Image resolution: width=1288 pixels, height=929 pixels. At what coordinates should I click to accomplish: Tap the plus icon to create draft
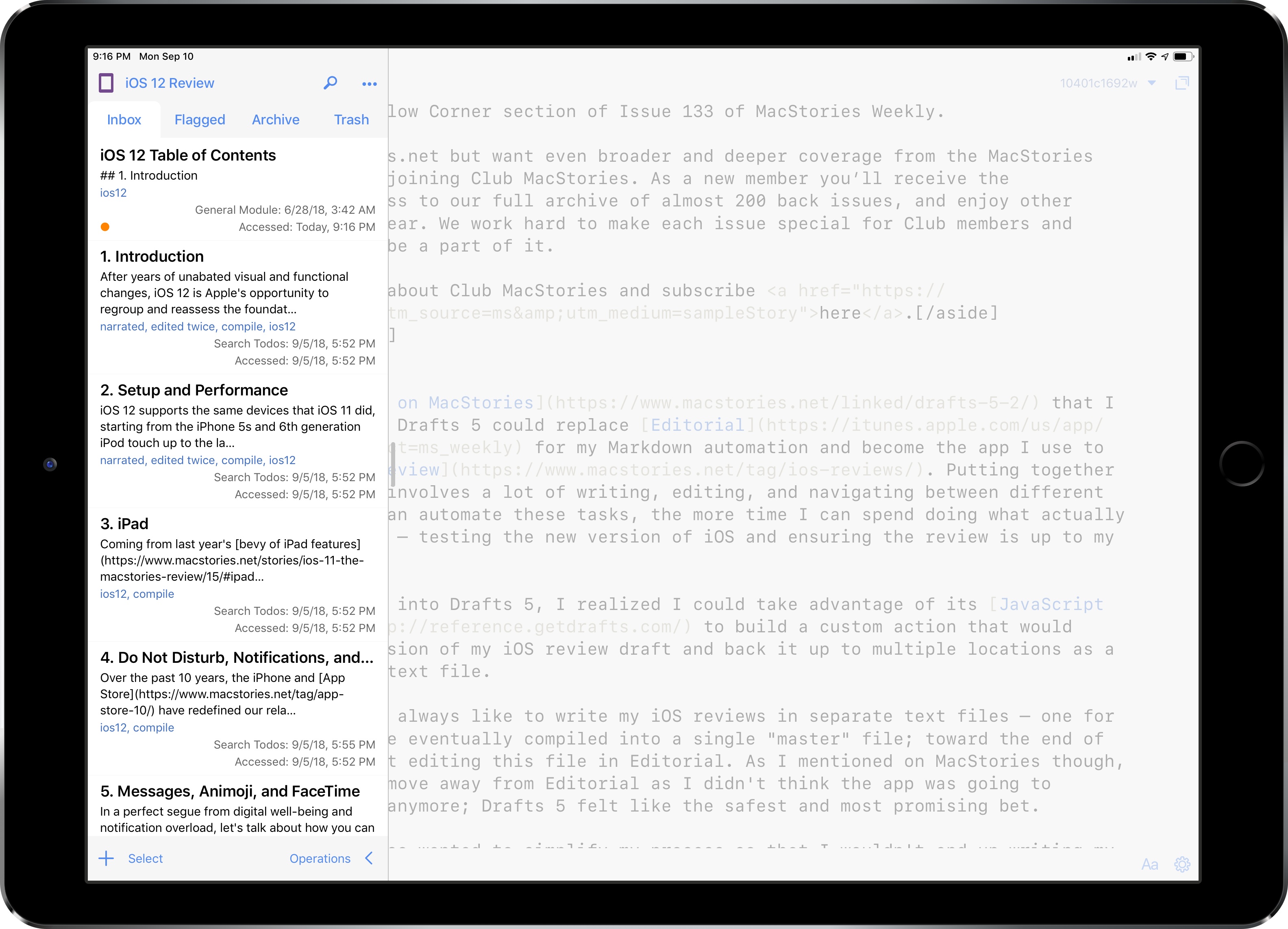coord(106,858)
